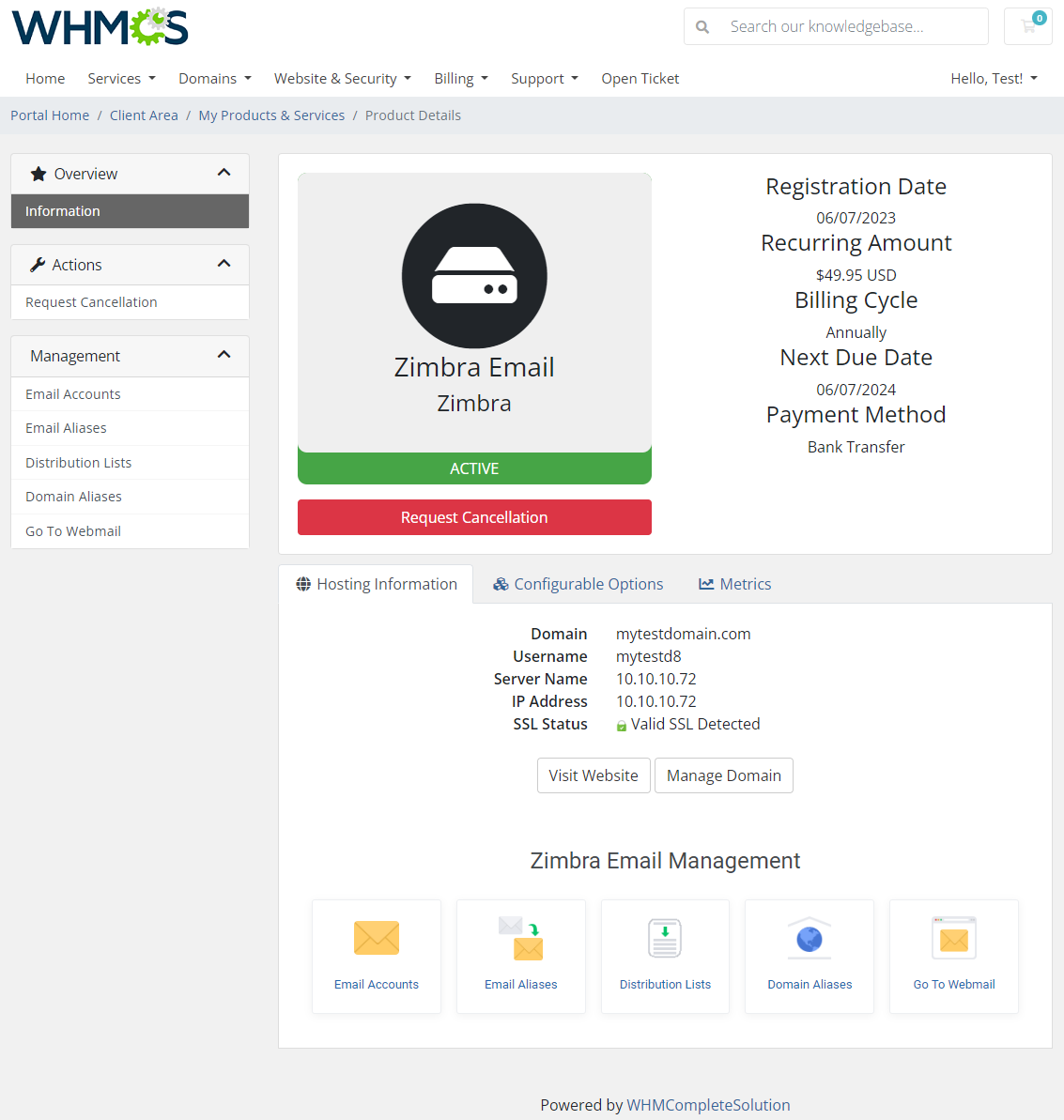Open the WHMCompleteSolution link
This screenshot has height=1120, width=1064.
pos(708,1105)
